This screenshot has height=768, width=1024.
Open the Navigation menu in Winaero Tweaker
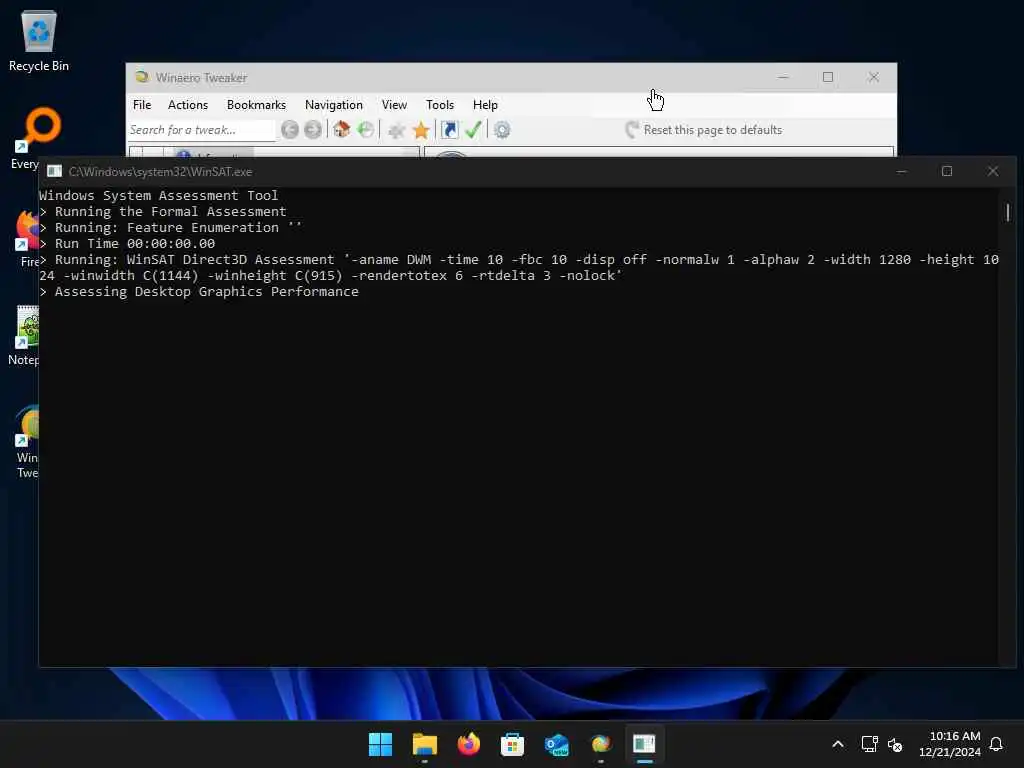333,104
